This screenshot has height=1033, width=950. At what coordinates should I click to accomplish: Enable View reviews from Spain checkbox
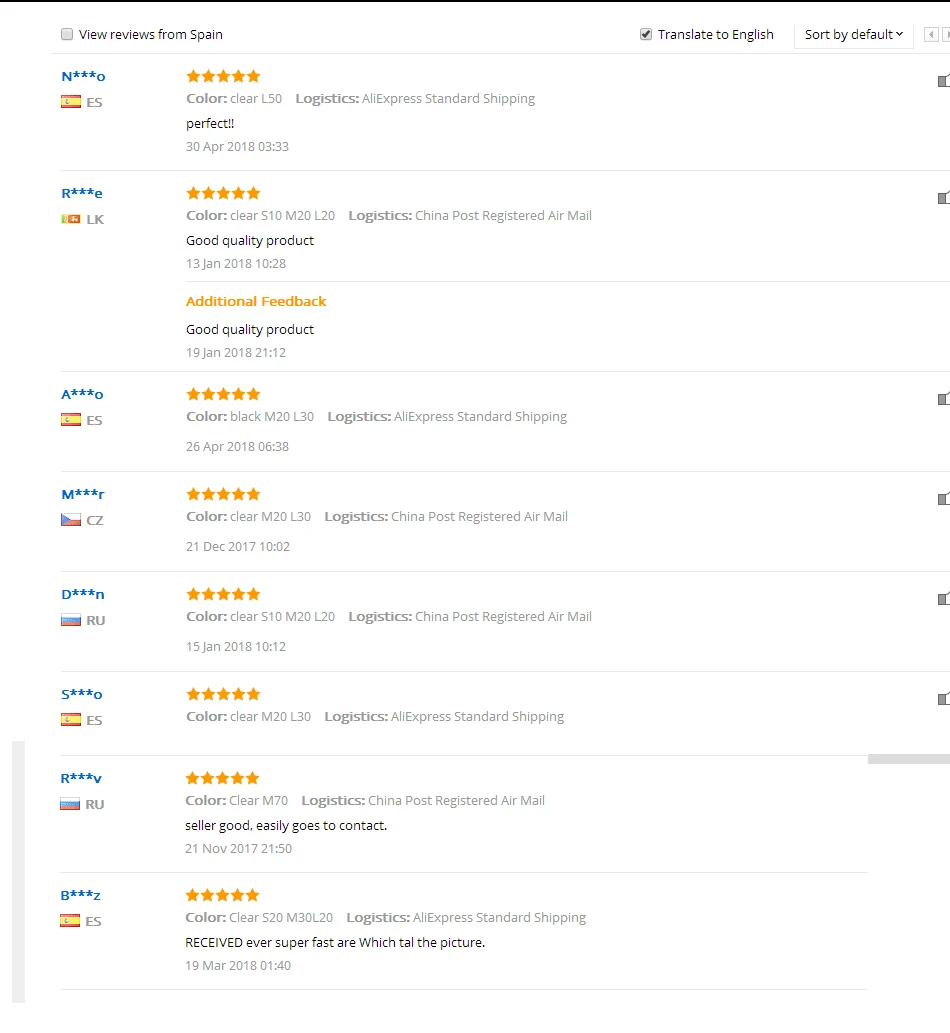point(67,34)
